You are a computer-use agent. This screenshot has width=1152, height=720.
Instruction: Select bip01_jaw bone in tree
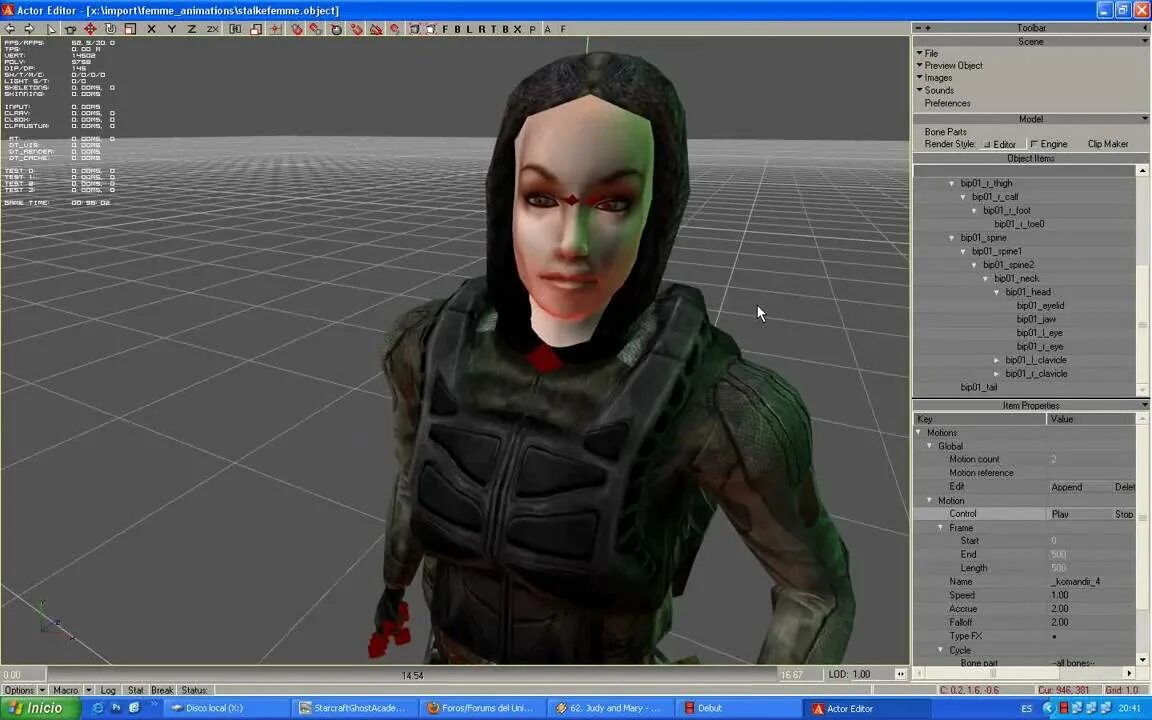[x=1036, y=319]
